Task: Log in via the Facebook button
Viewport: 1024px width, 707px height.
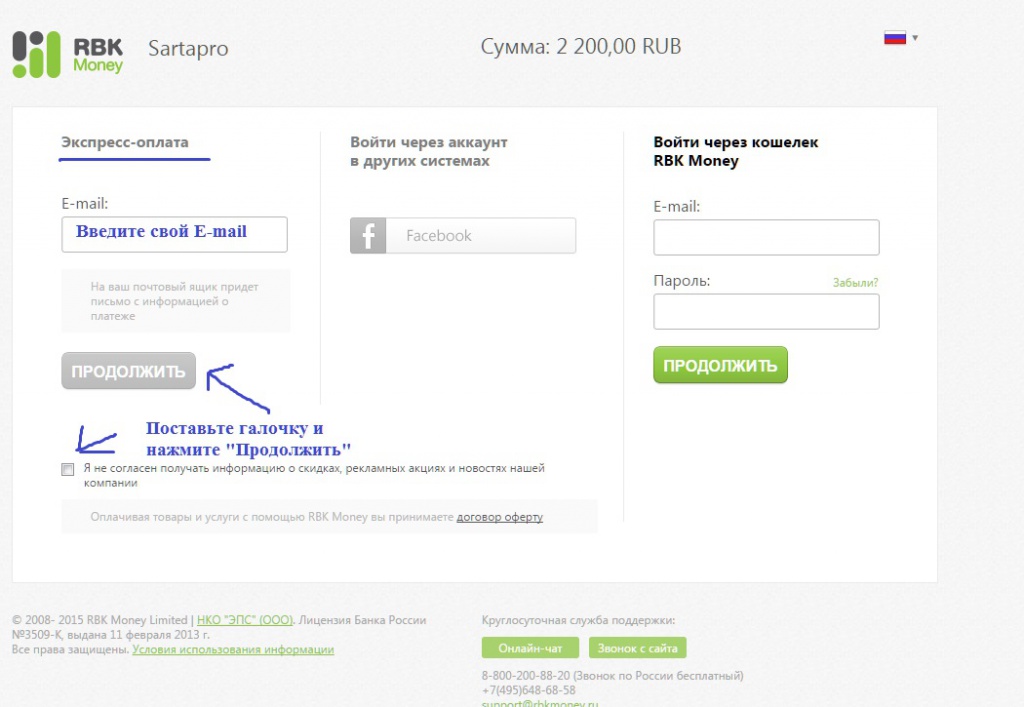Action: tap(463, 236)
